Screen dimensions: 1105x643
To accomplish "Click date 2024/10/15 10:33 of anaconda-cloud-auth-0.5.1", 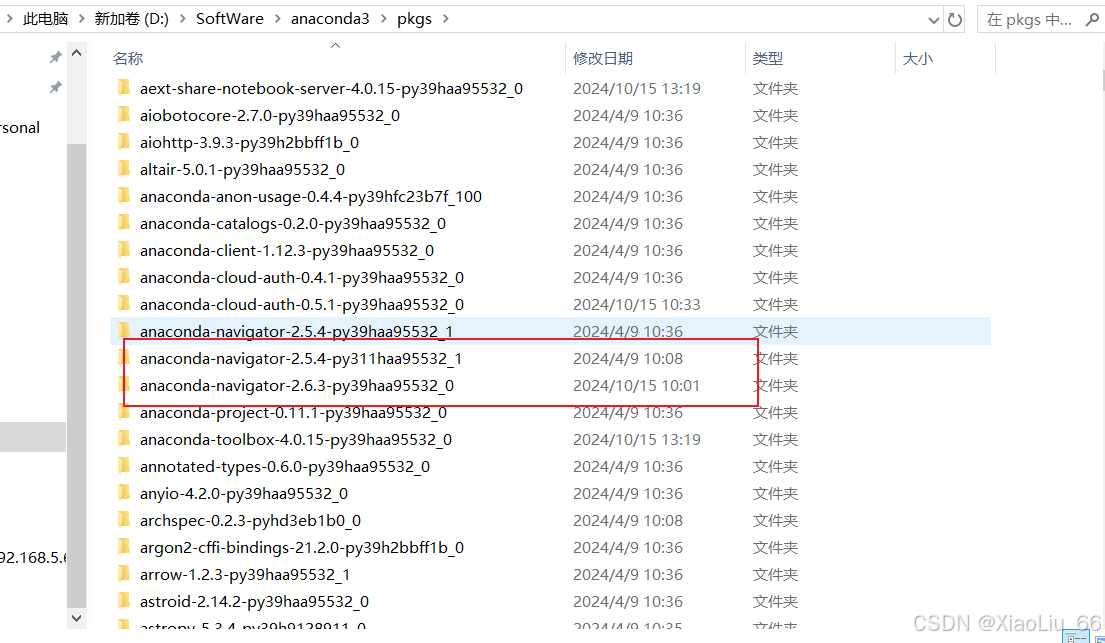I will [x=636, y=305].
